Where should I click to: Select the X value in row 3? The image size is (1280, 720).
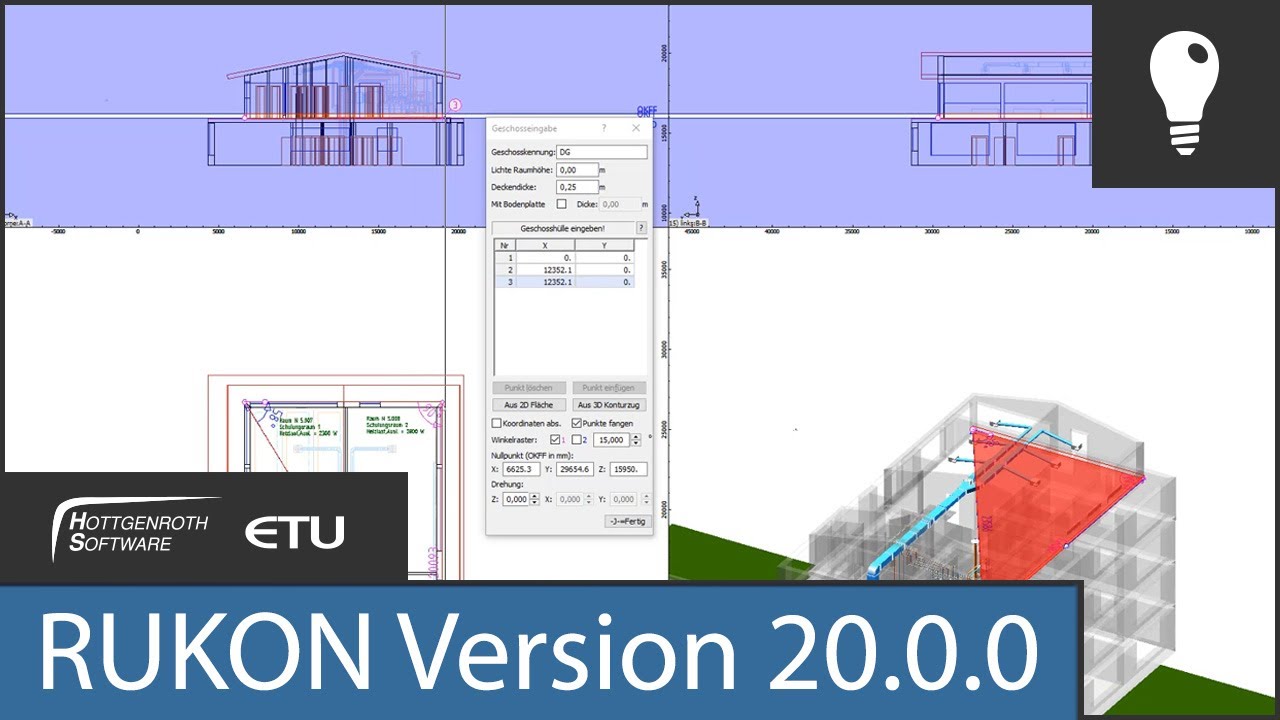point(546,282)
